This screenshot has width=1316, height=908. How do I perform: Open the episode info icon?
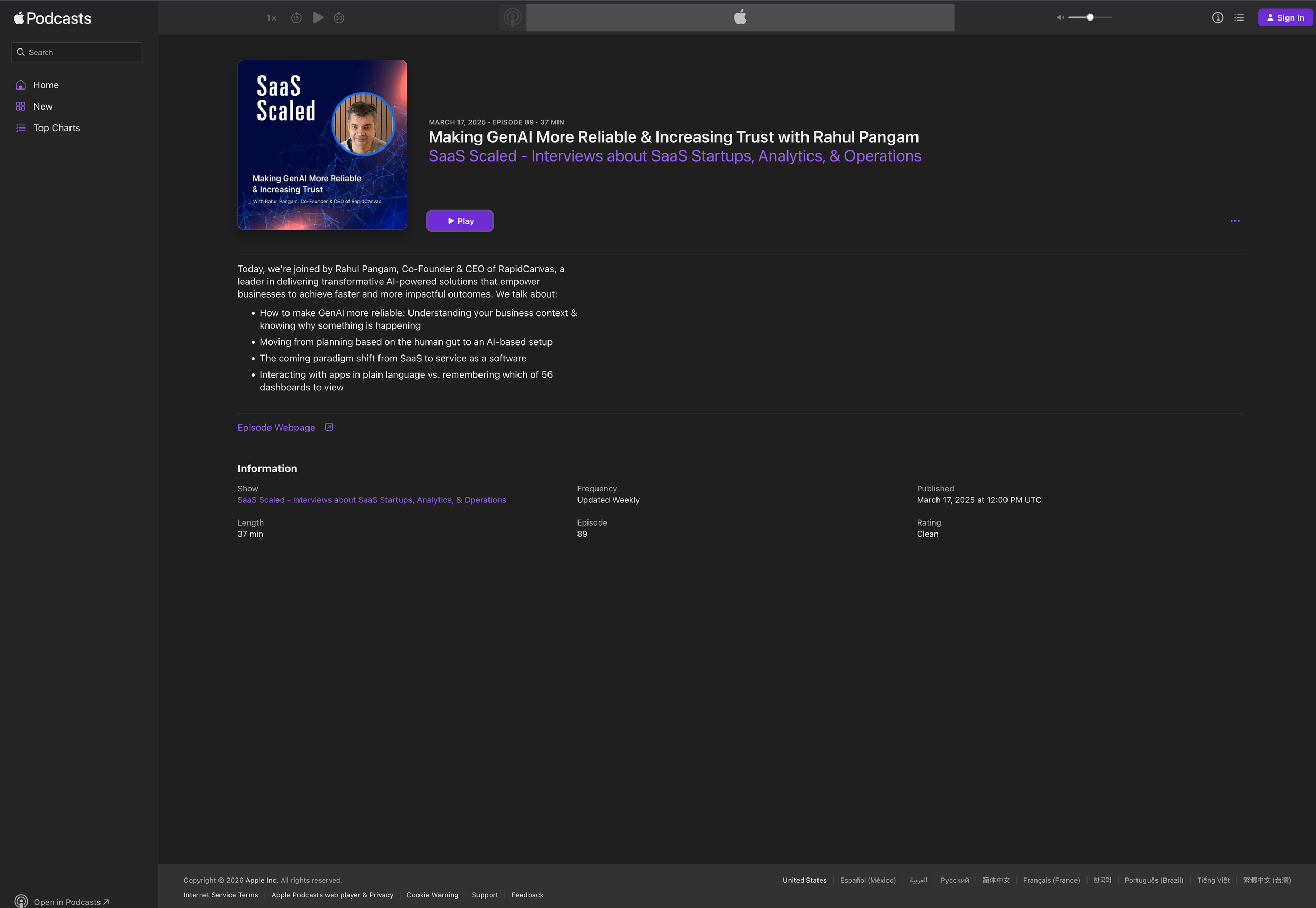[x=1217, y=17]
